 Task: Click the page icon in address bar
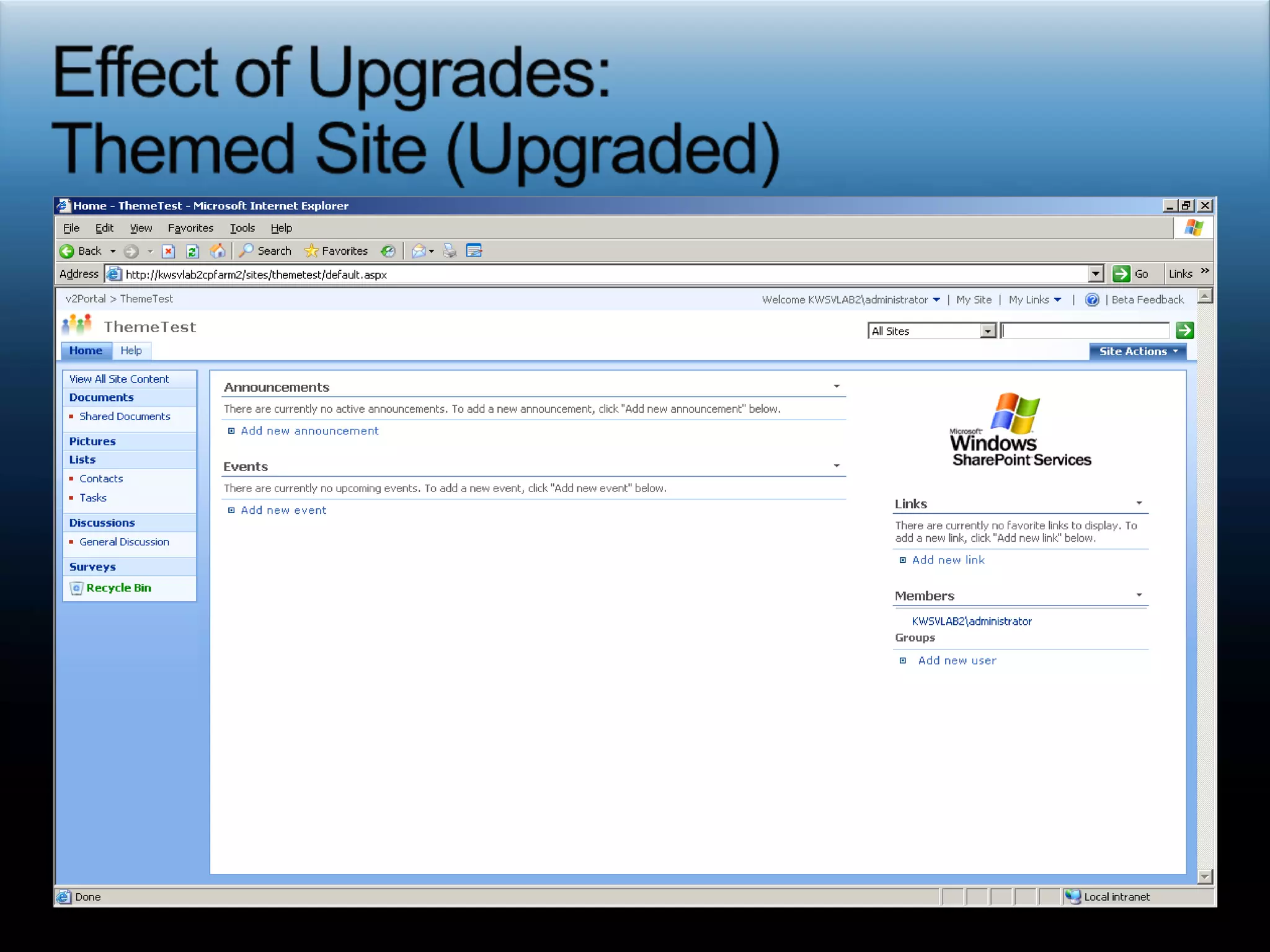coord(113,274)
